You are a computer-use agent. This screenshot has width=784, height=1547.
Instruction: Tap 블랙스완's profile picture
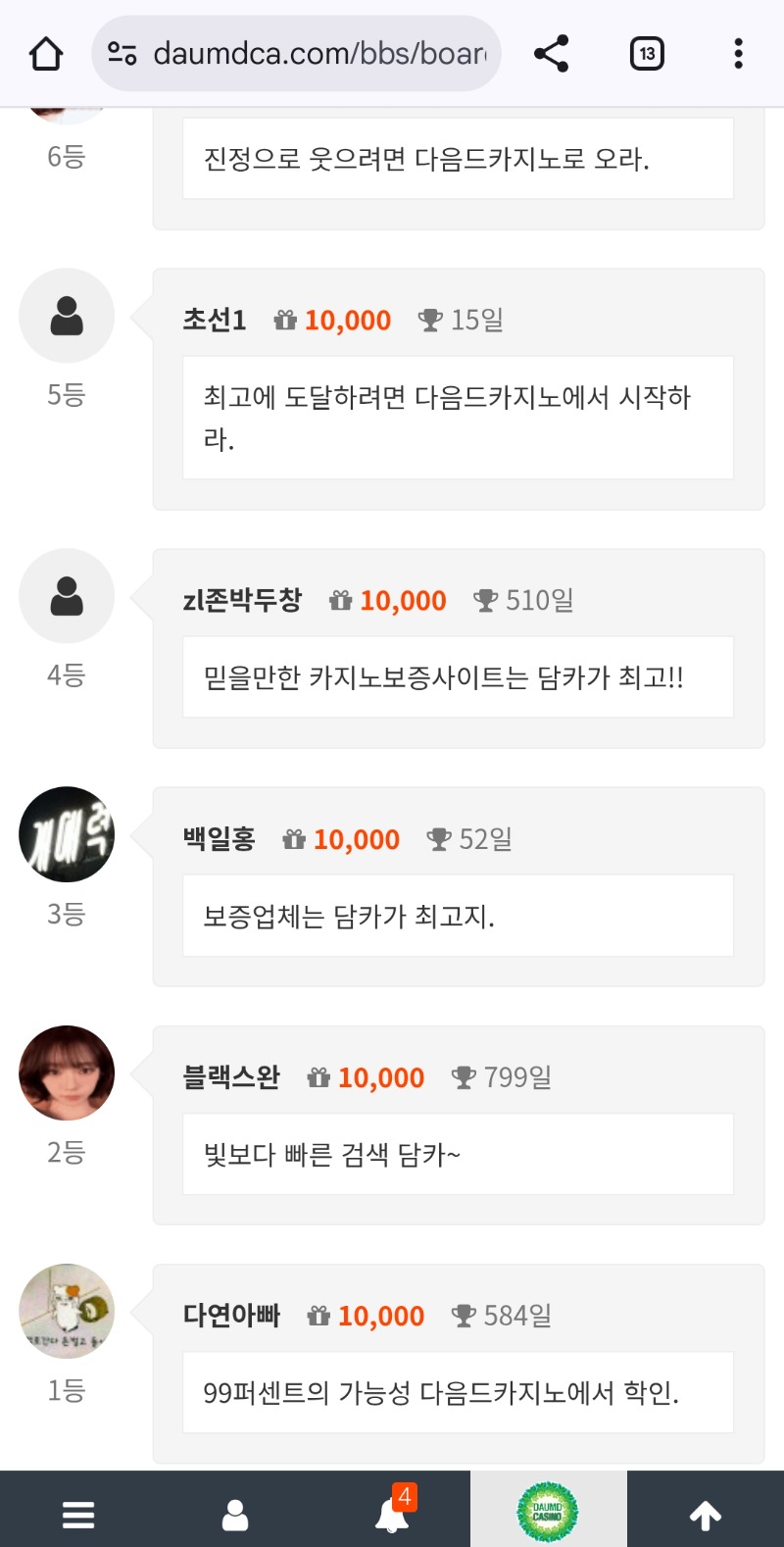[67, 1073]
